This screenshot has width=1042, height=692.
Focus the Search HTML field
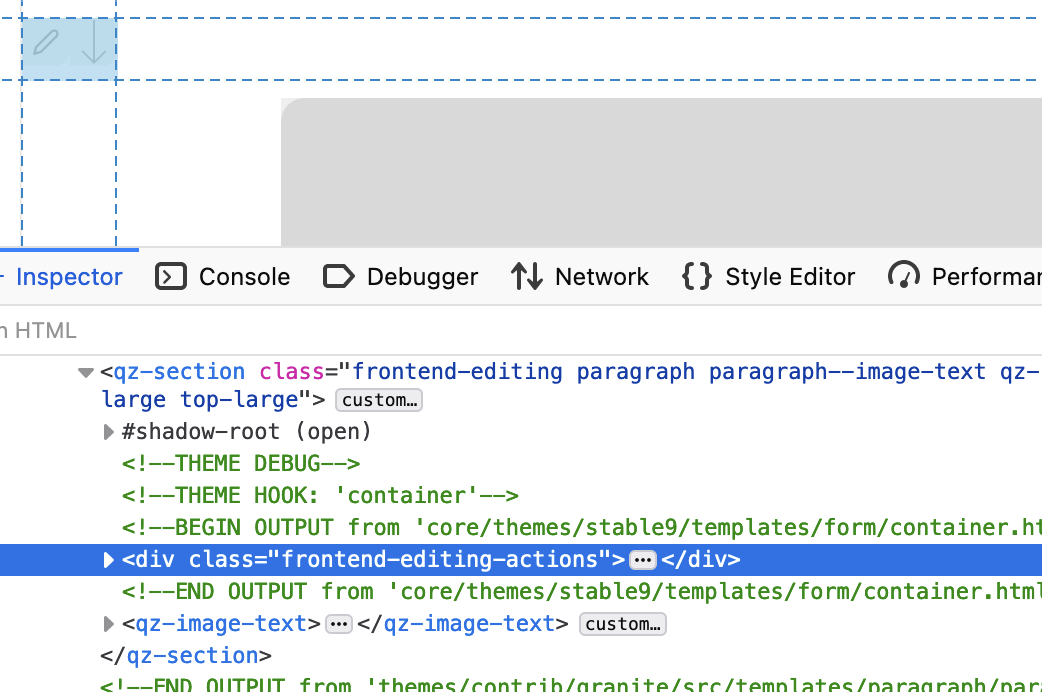point(200,330)
